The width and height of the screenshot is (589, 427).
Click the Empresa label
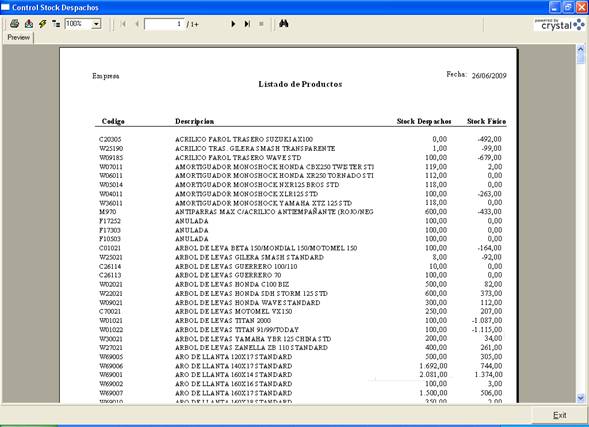point(106,76)
